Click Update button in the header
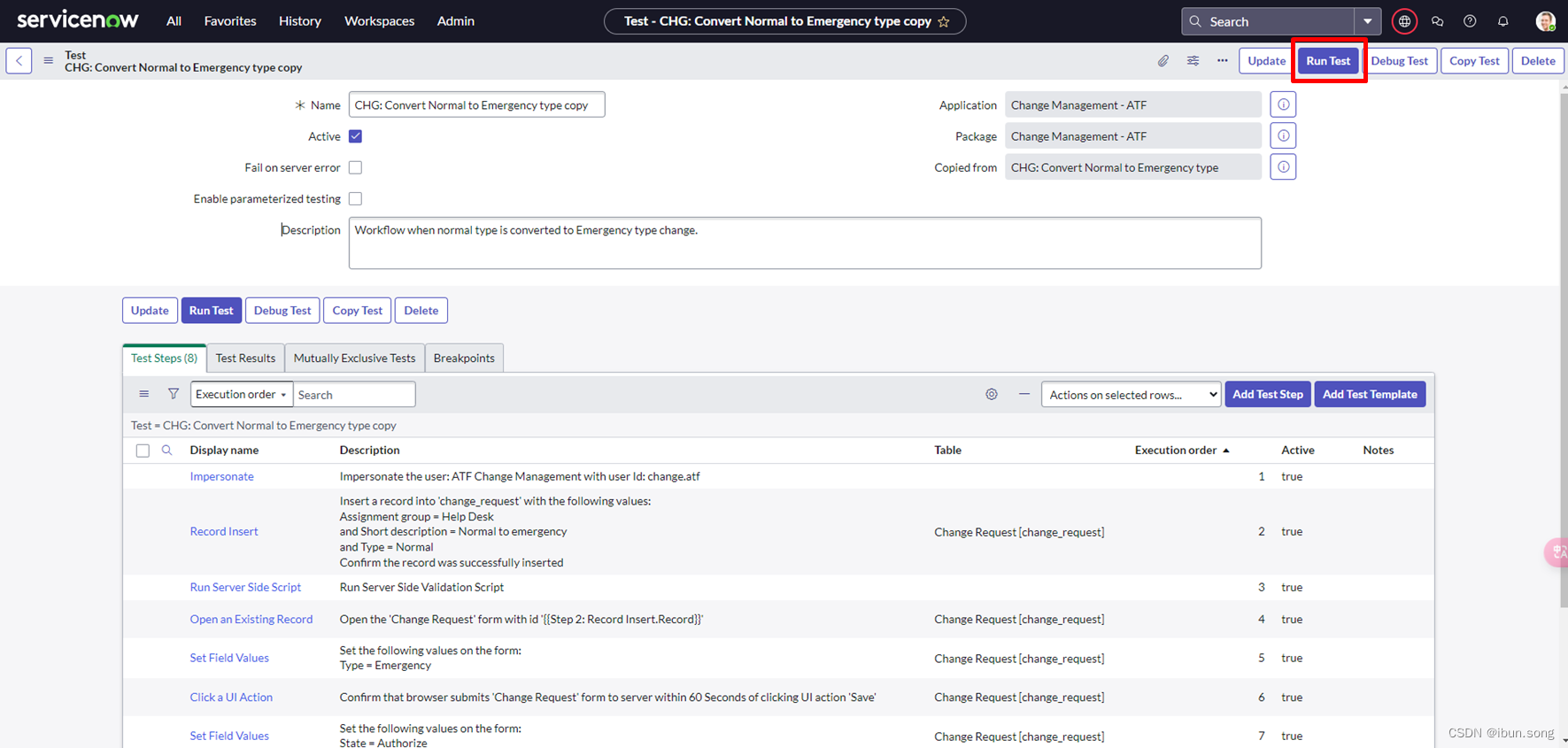 pos(1266,61)
